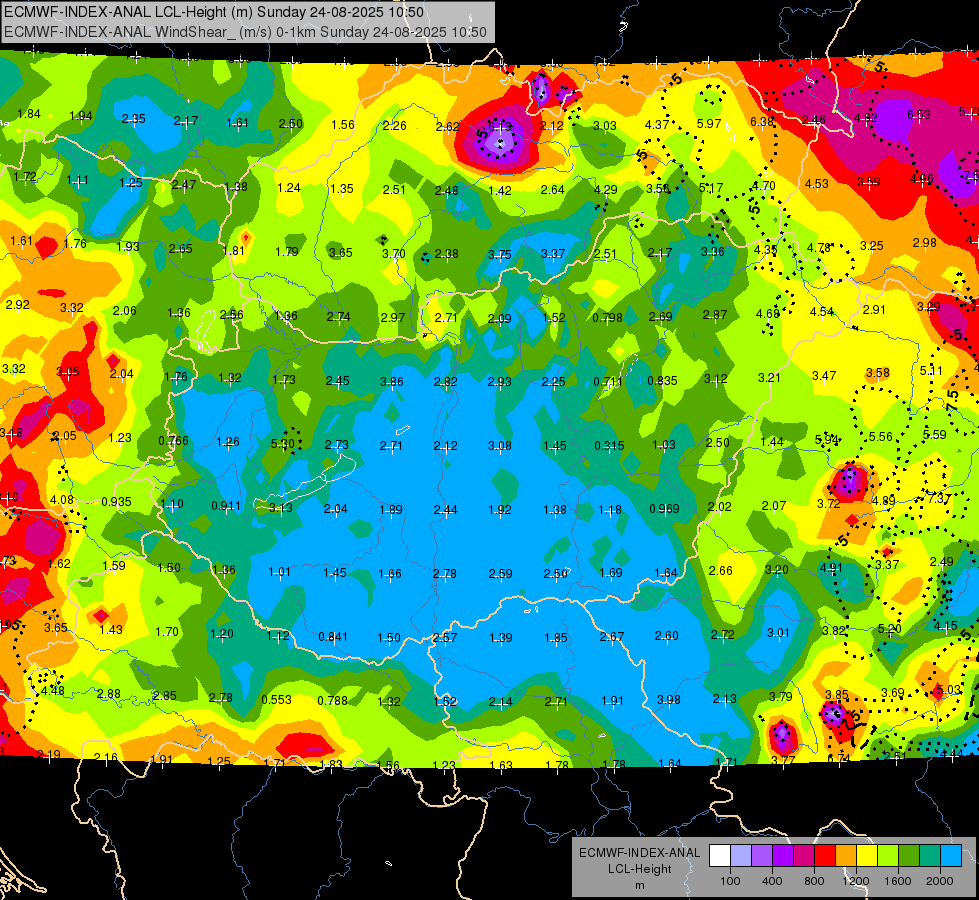Image resolution: width=979 pixels, height=900 pixels.
Task: Click the wind shear value 5.59
Action: [x=935, y=434]
